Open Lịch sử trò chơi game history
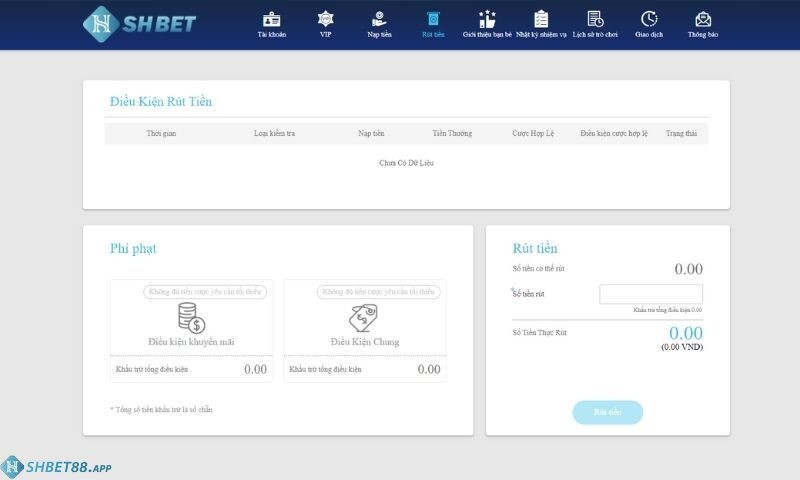The image size is (800, 480). 595,20
